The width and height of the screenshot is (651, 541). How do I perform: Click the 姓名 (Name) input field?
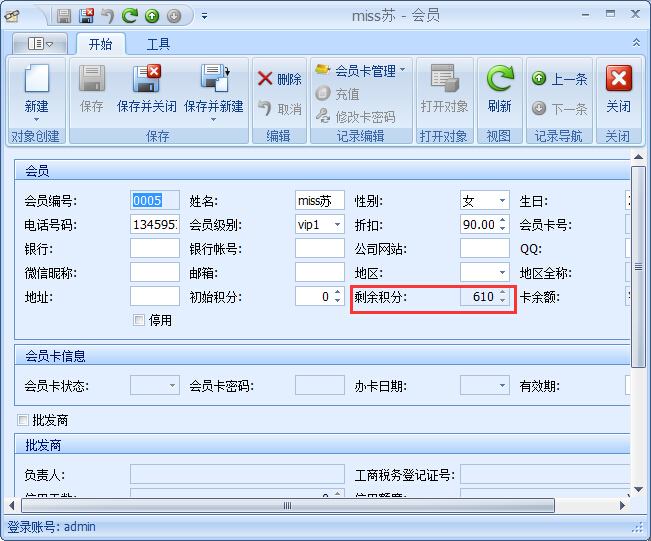[x=319, y=201]
